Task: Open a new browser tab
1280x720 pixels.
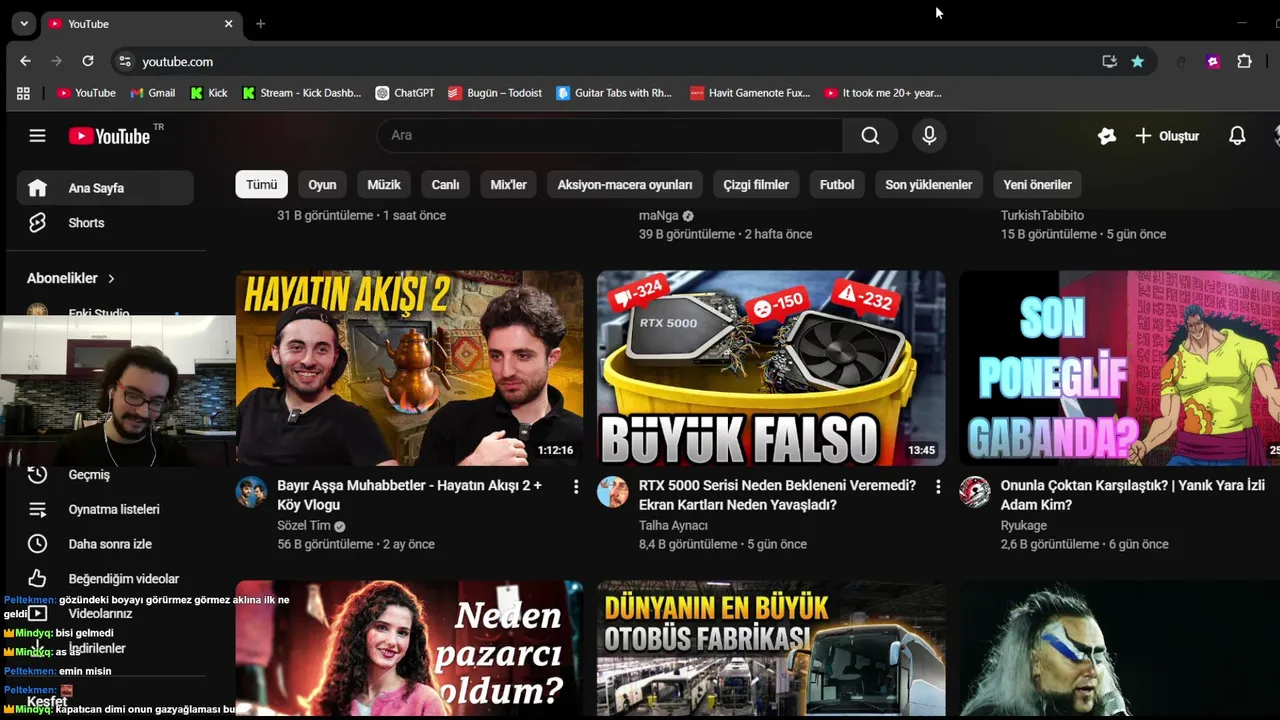Action: click(x=260, y=23)
